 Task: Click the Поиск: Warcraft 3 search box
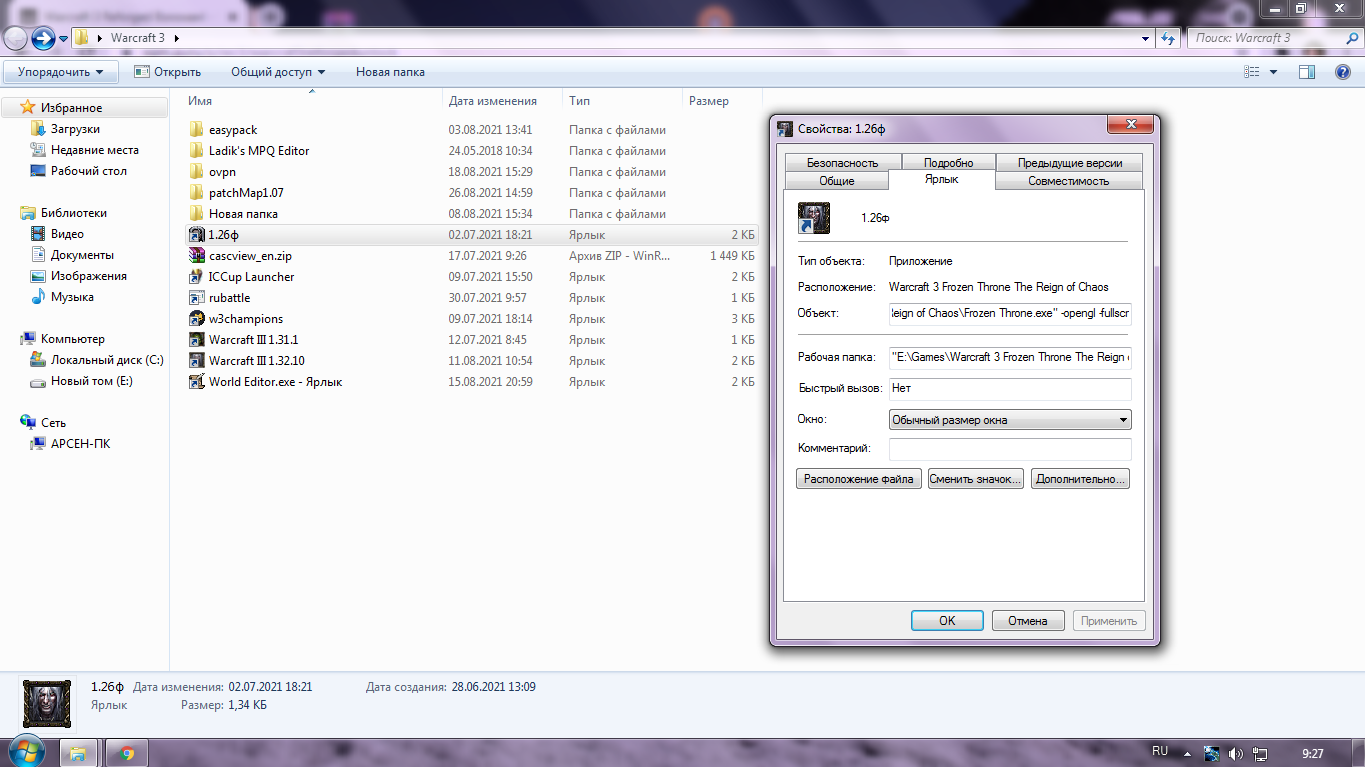click(1273, 38)
